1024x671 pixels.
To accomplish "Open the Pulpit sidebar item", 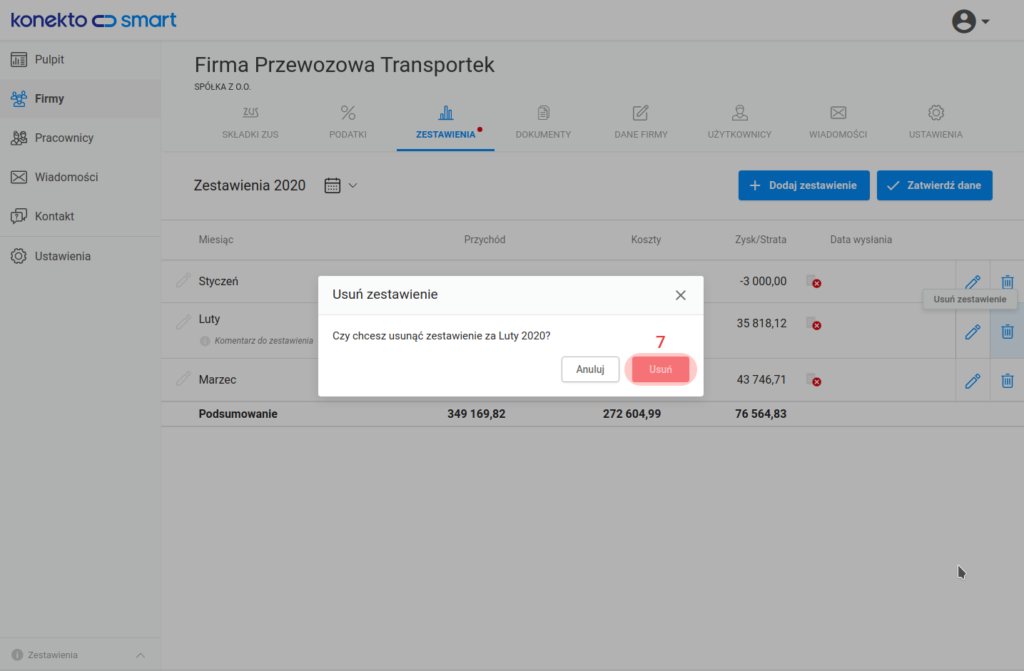I will click(x=80, y=59).
